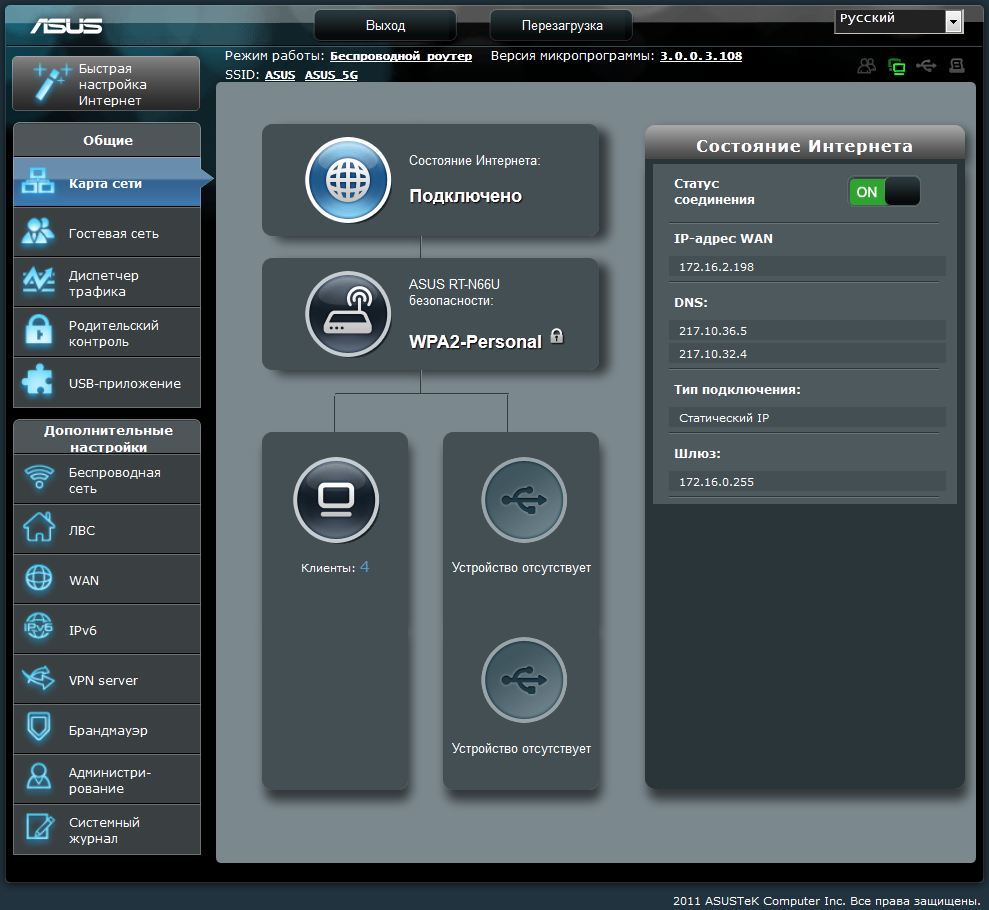Click the ASUS logo
The width and height of the screenshot is (989, 910).
[x=66, y=25]
